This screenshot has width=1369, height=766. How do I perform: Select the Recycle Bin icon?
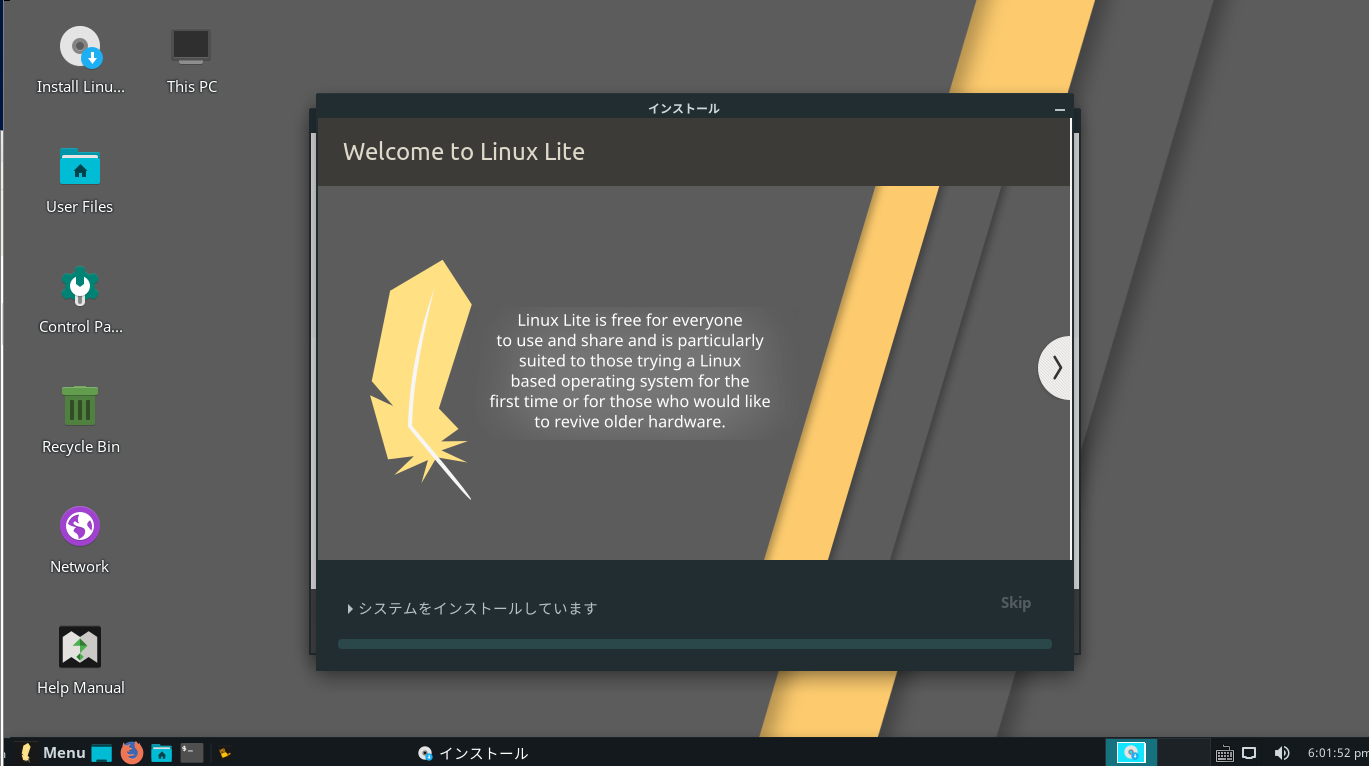80,420
